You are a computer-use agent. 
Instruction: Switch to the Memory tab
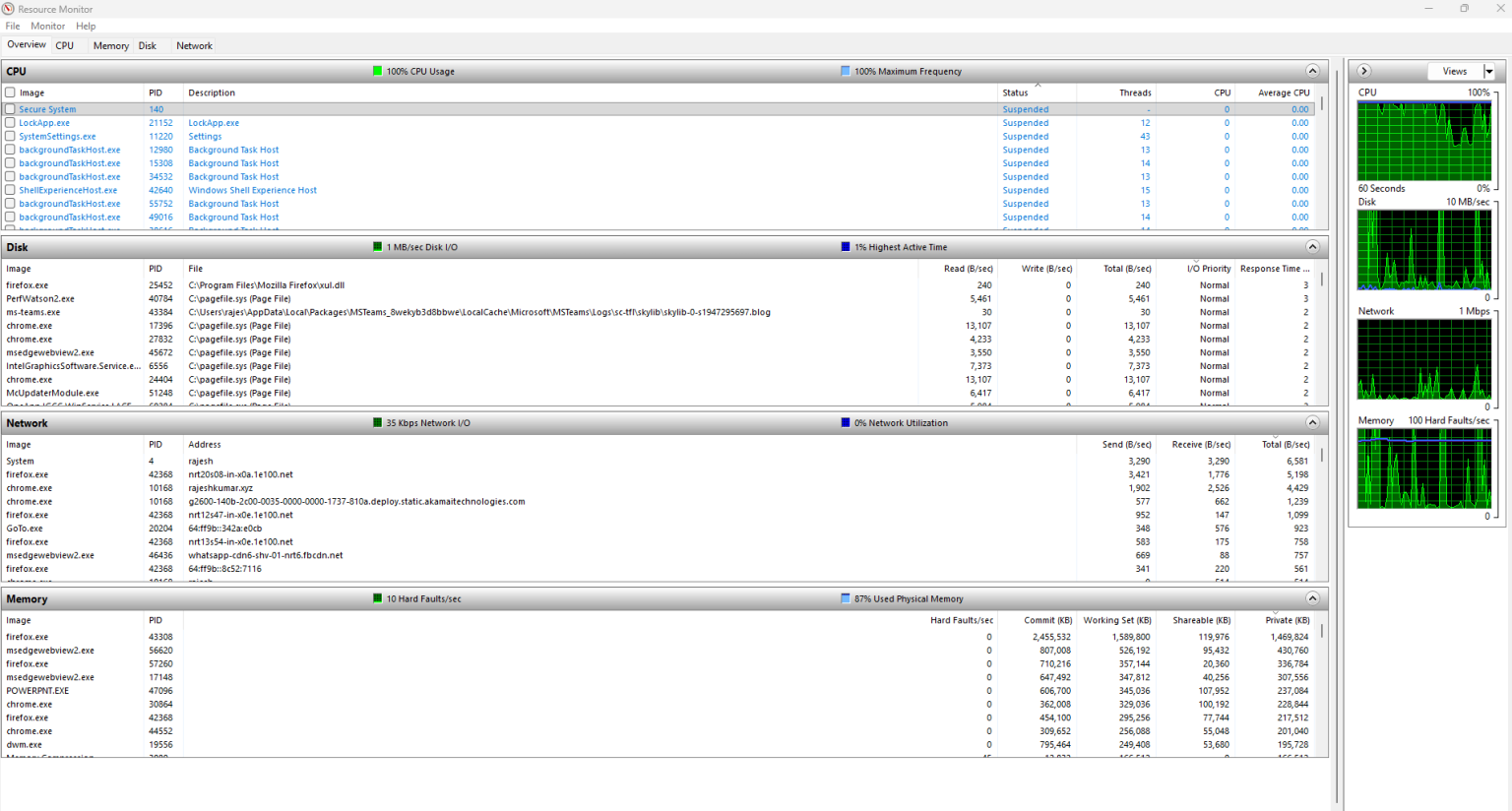tap(110, 45)
